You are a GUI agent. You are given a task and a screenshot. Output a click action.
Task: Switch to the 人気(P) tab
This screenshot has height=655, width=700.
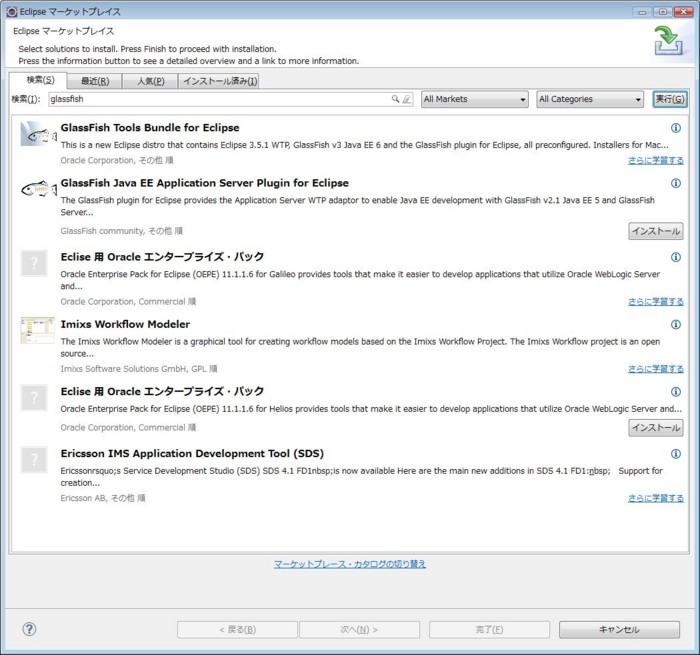coord(150,81)
